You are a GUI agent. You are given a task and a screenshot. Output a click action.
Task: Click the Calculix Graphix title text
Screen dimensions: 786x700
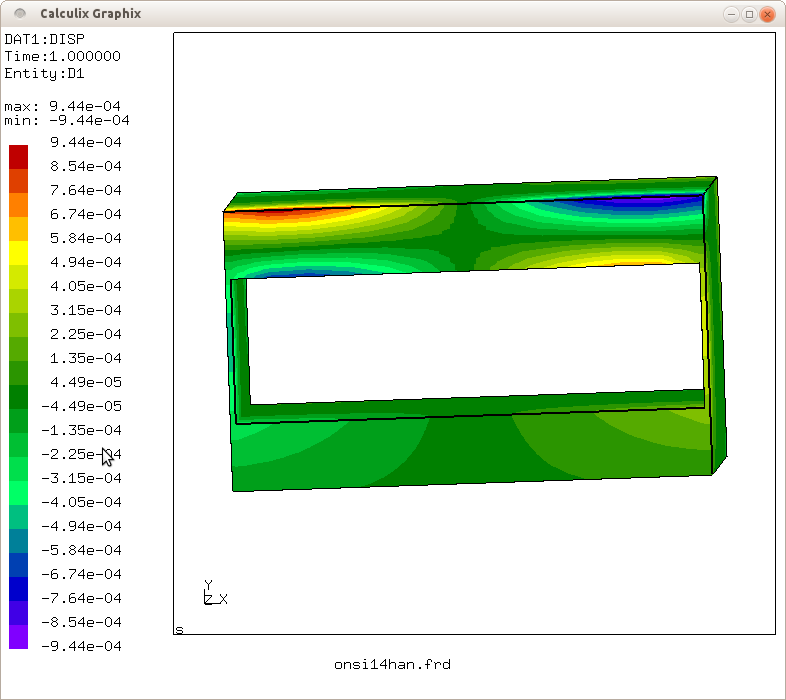point(91,14)
